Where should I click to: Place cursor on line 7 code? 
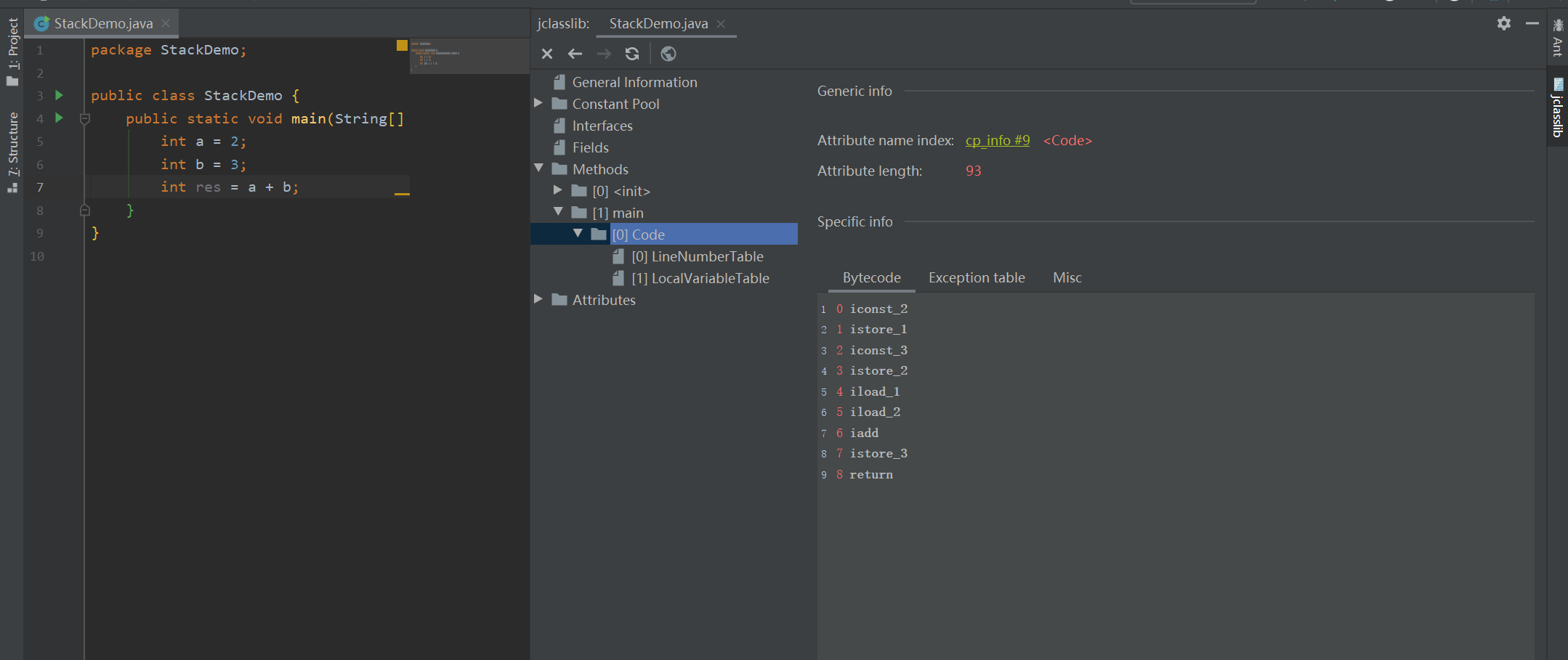230,187
